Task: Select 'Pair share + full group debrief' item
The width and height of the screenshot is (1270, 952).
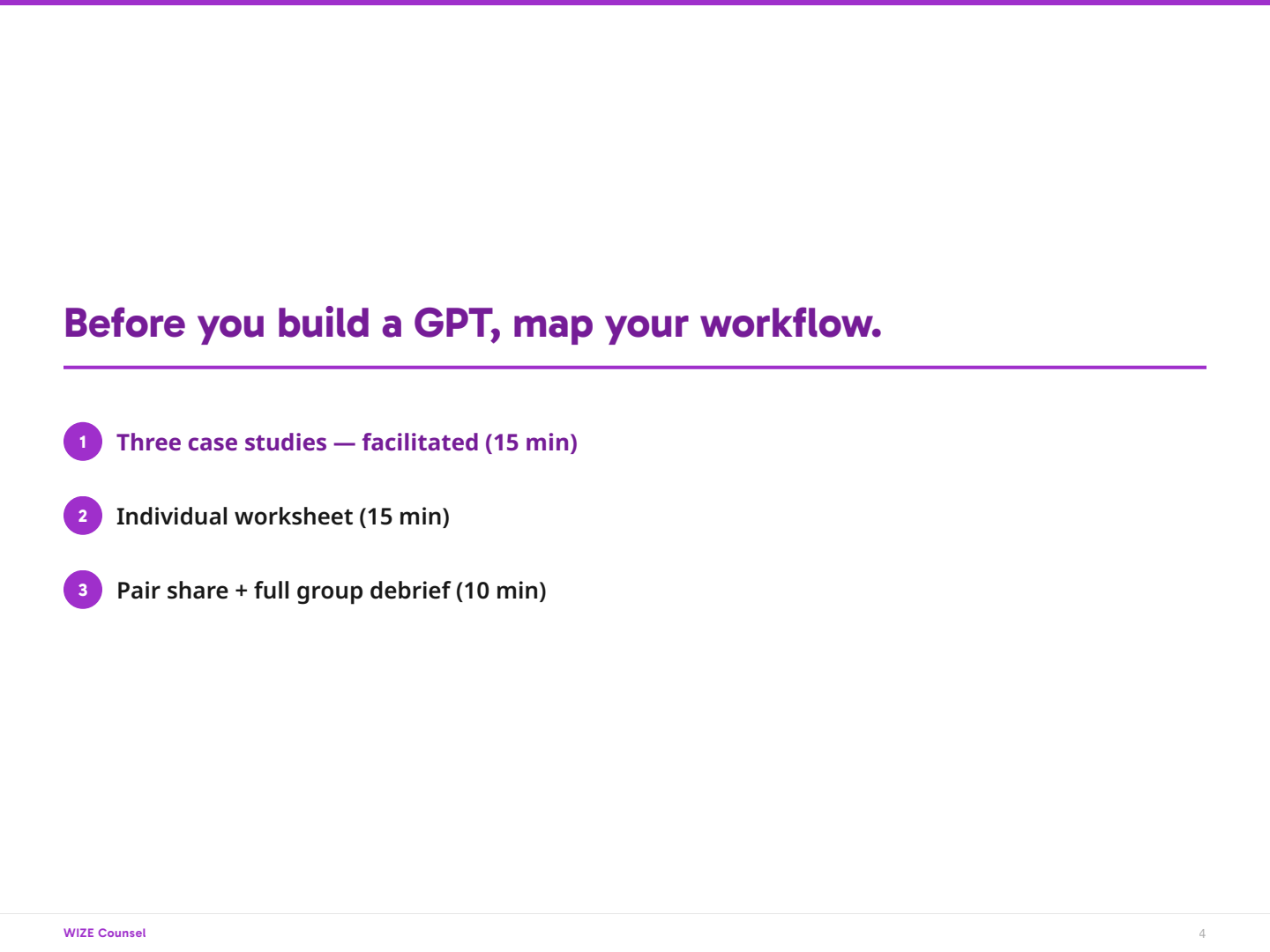Action: (331, 591)
